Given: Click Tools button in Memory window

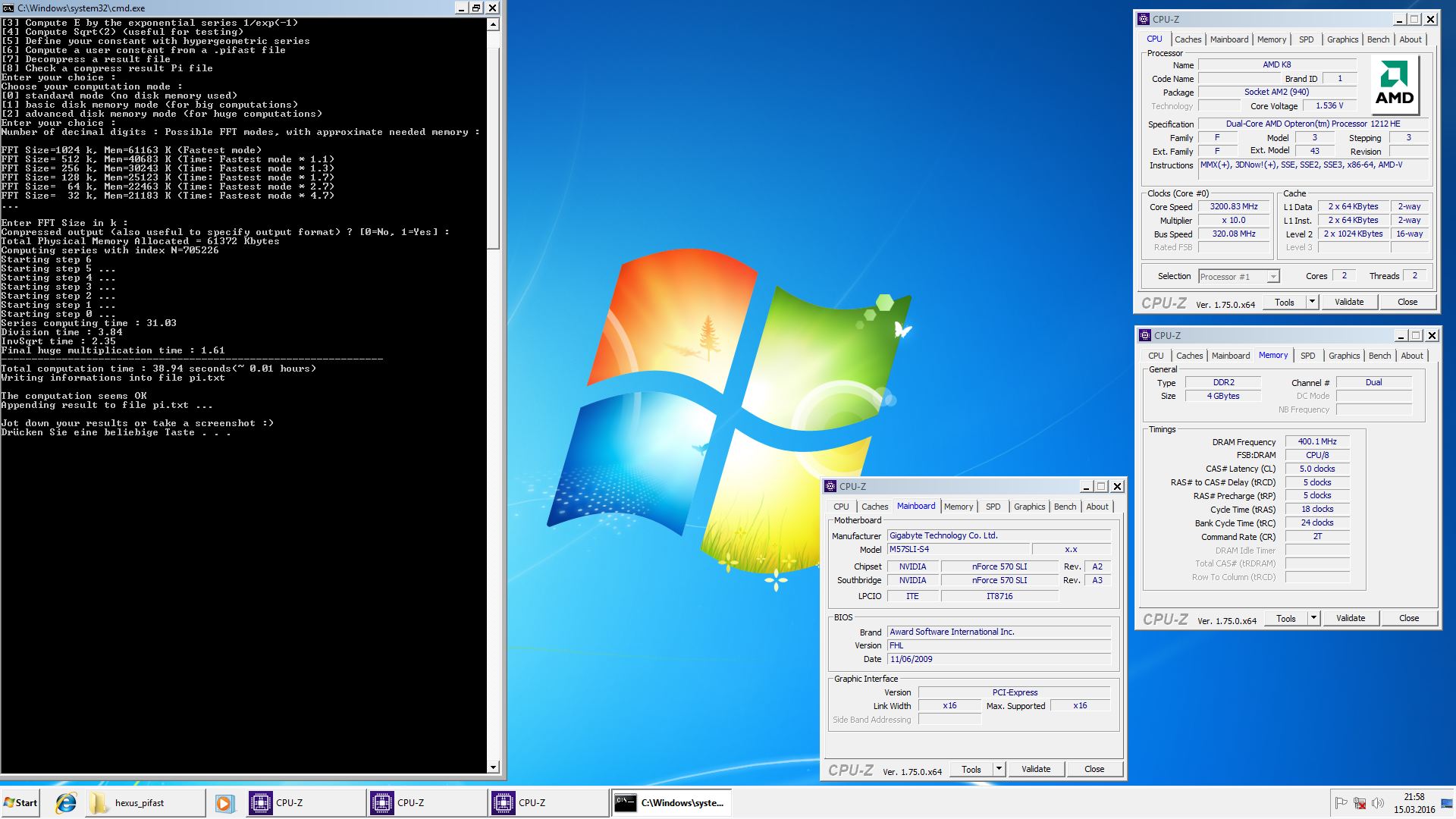Looking at the screenshot, I should pyautogui.click(x=1286, y=618).
